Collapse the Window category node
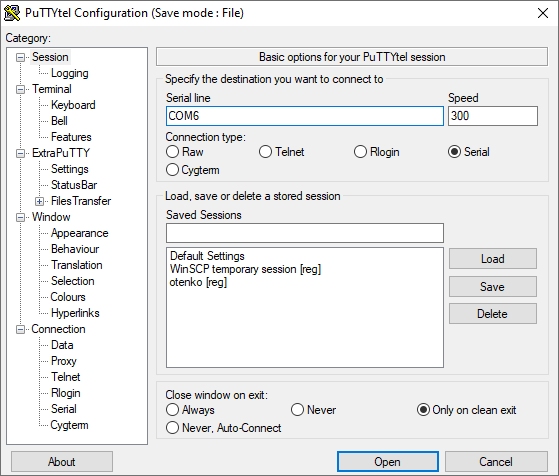The width and height of the screenshot is (559, 476). click(x=21, y=217)
